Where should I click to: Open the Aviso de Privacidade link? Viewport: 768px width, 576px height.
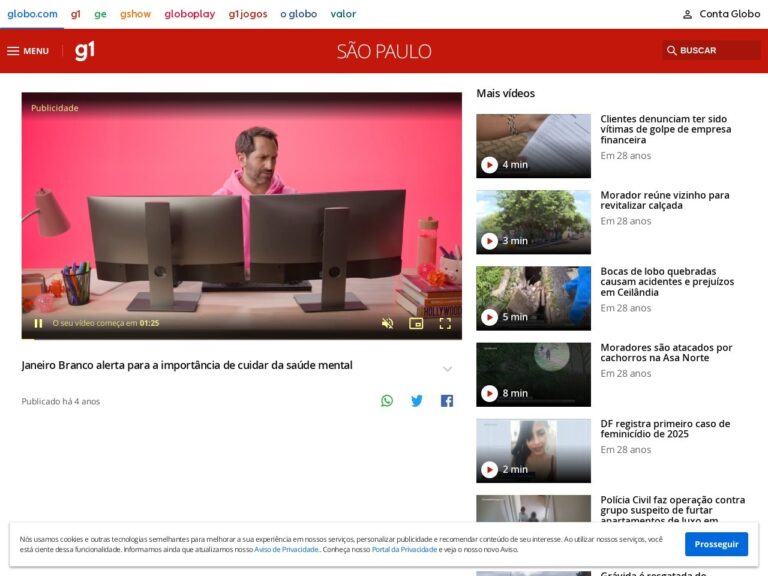pos(287,550)
